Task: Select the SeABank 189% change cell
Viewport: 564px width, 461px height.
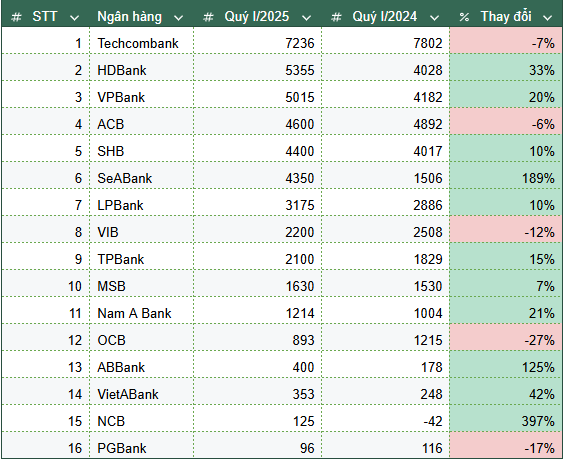Action: 505,178
